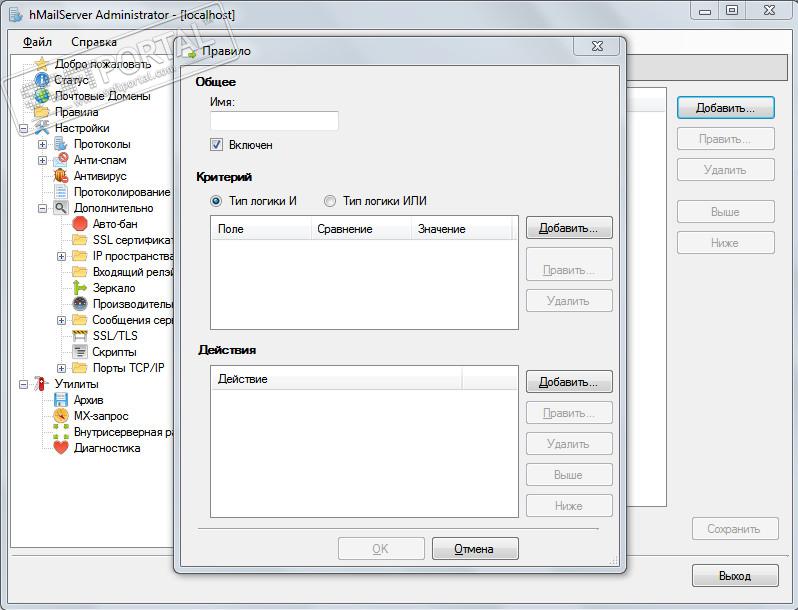Select Почтовые Домены in the tree
This screenshot has height=610, width=798.
pos(103,96)
